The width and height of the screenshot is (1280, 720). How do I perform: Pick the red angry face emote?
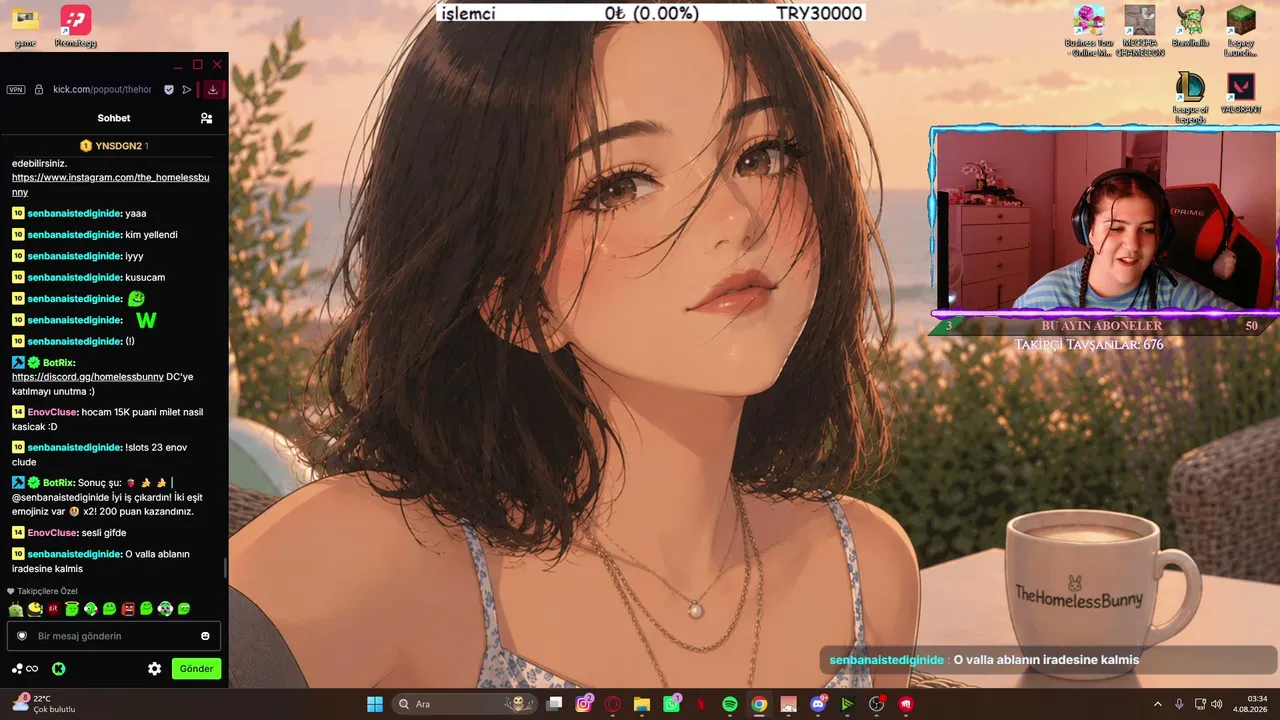pos(128,608)
